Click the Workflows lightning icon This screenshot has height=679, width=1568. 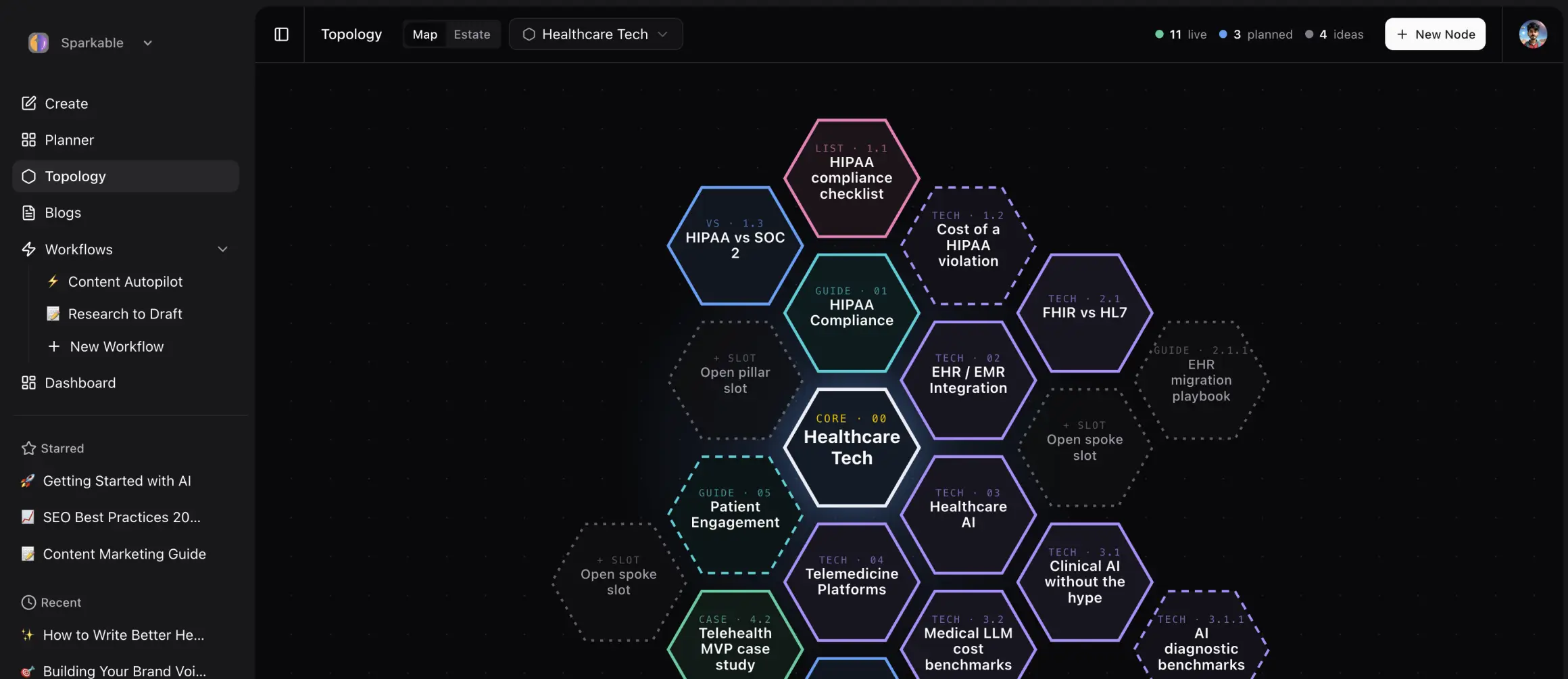point(28,250)
